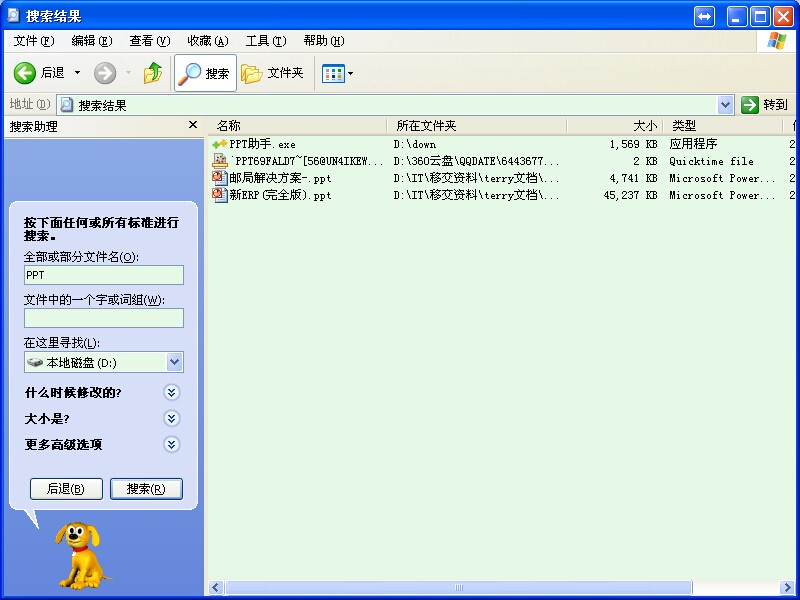Open the address bar dropdown arrow

pos(726,104)
